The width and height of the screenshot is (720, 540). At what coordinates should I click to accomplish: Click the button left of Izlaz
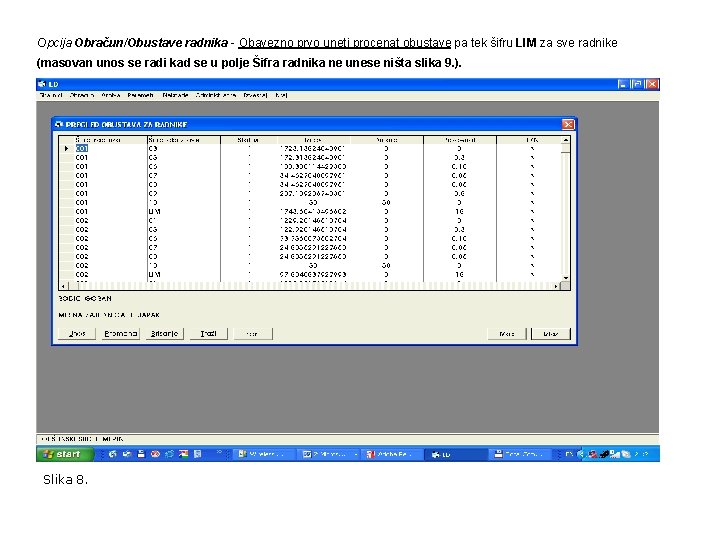pyautogui.click(x=506, y=333)
